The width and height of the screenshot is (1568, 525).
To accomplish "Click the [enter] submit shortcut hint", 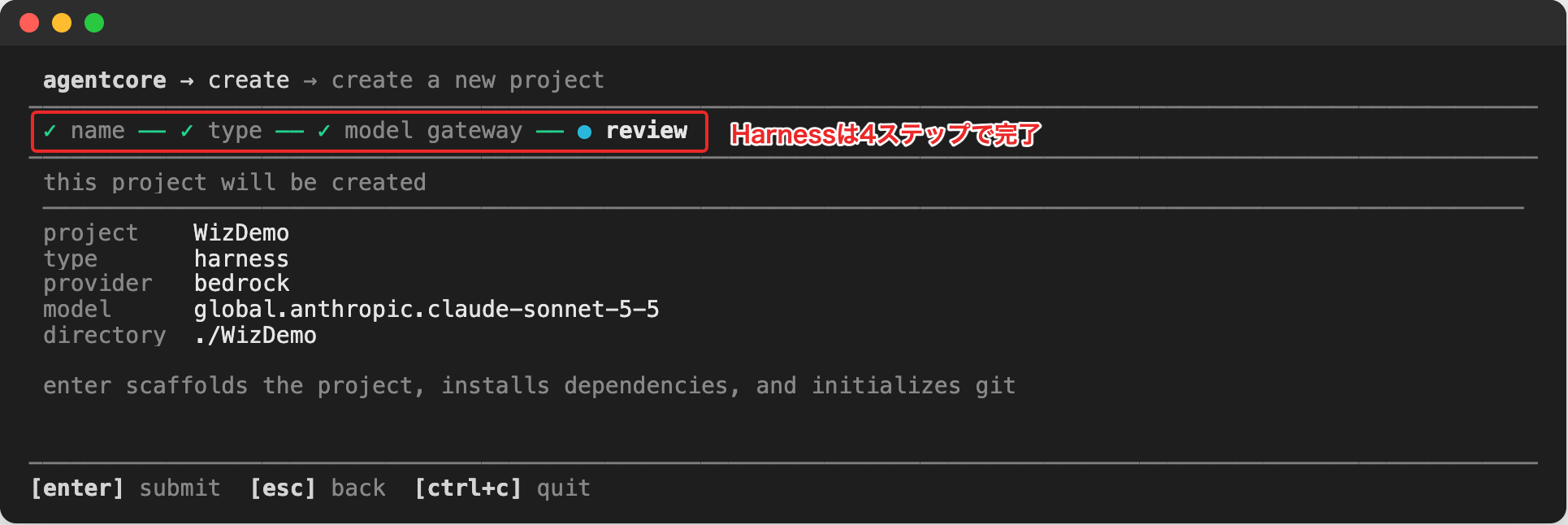I will 126,488.
